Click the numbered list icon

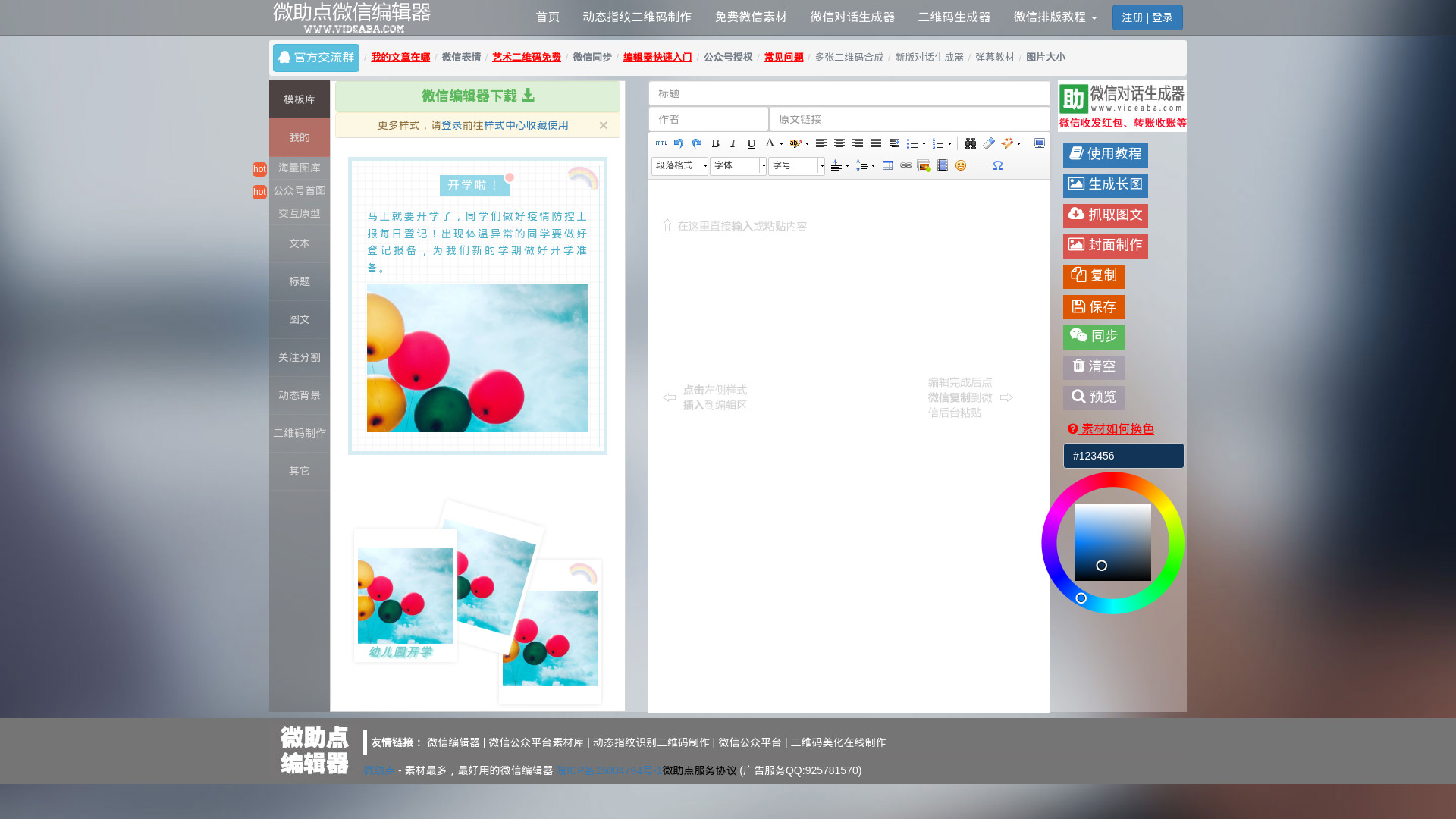click(x=938, y=143)
